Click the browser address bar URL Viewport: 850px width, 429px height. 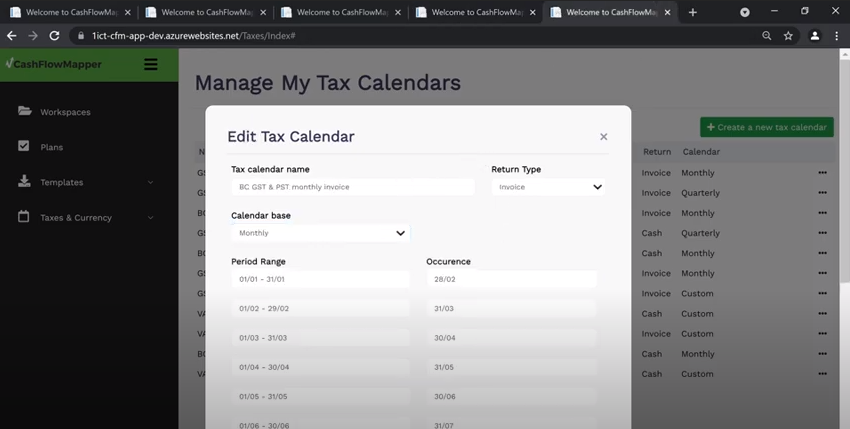(194, 36)
